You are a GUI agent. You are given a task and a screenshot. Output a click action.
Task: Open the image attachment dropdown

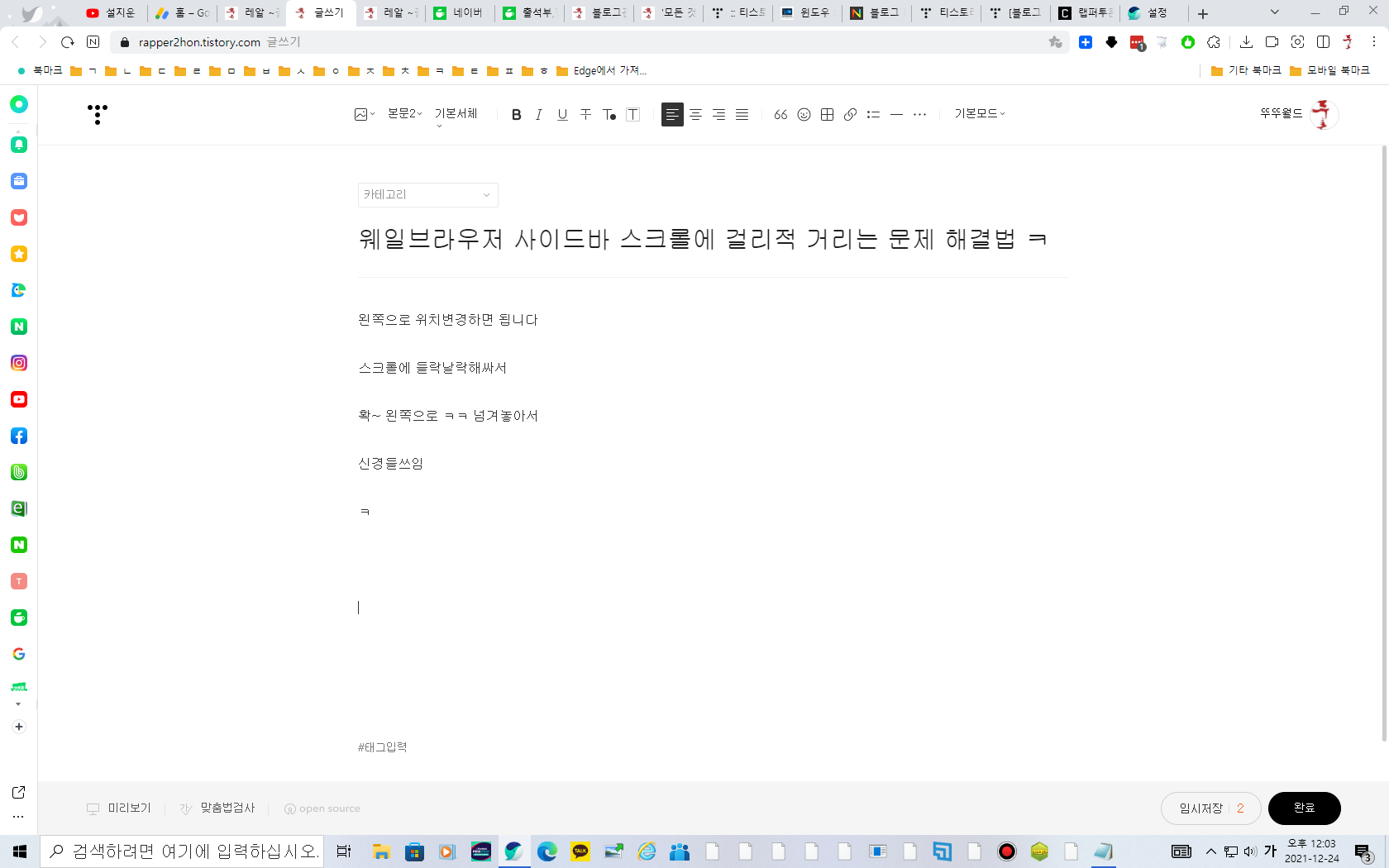point(365,115)
